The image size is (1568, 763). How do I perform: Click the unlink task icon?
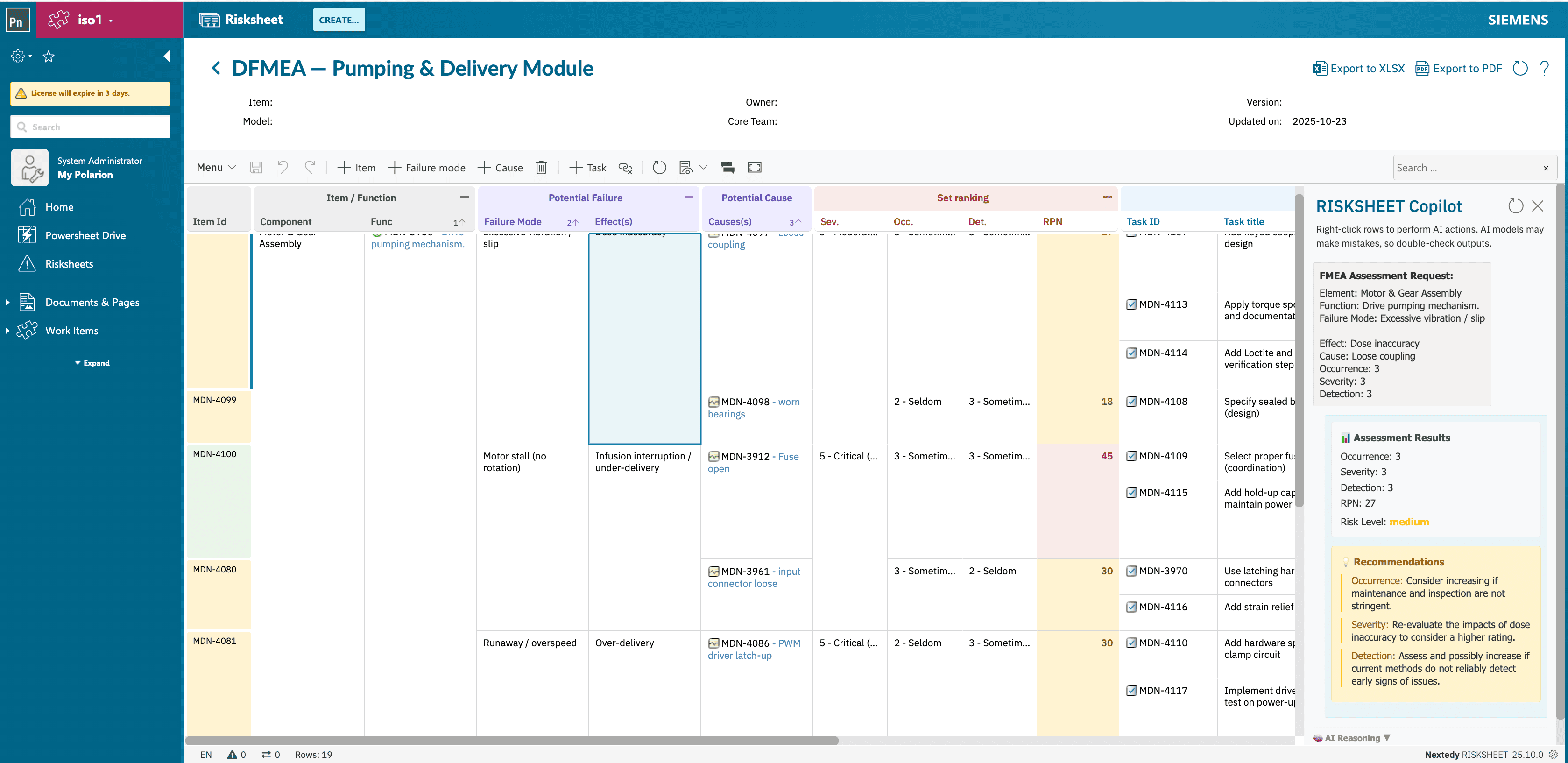(625, 168)
